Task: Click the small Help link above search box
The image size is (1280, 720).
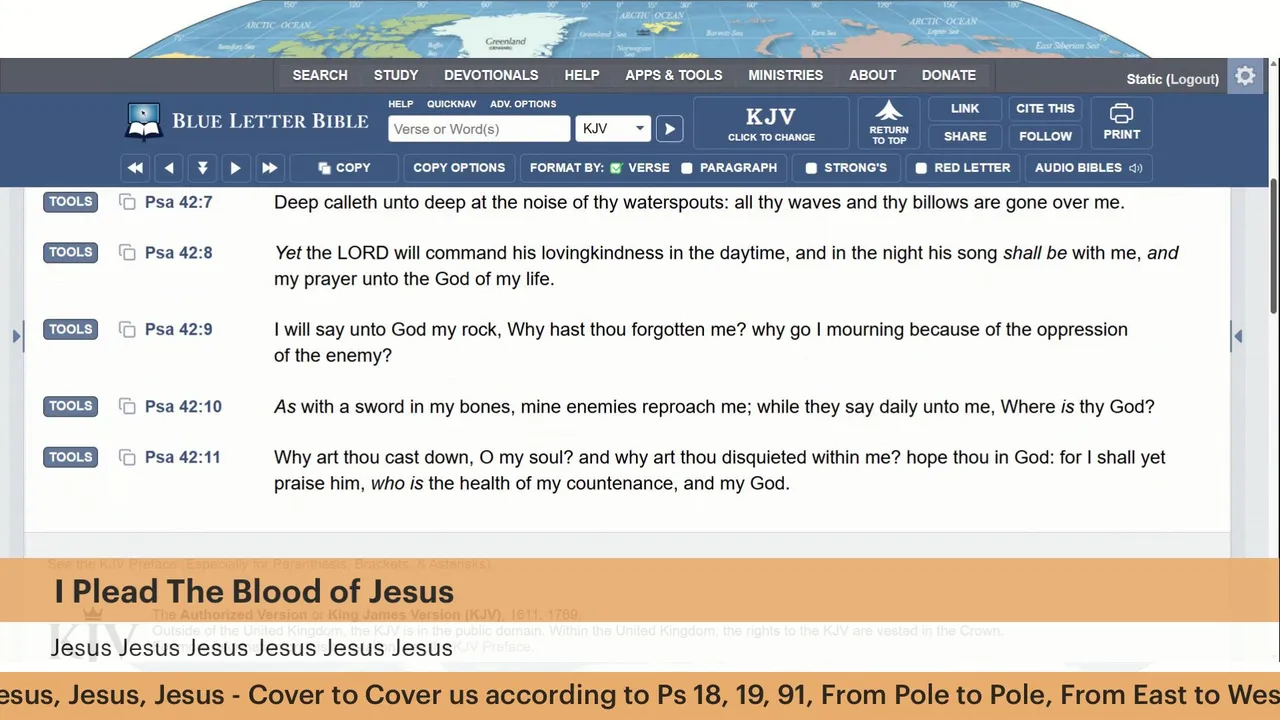Action: [x=400, y=104]
